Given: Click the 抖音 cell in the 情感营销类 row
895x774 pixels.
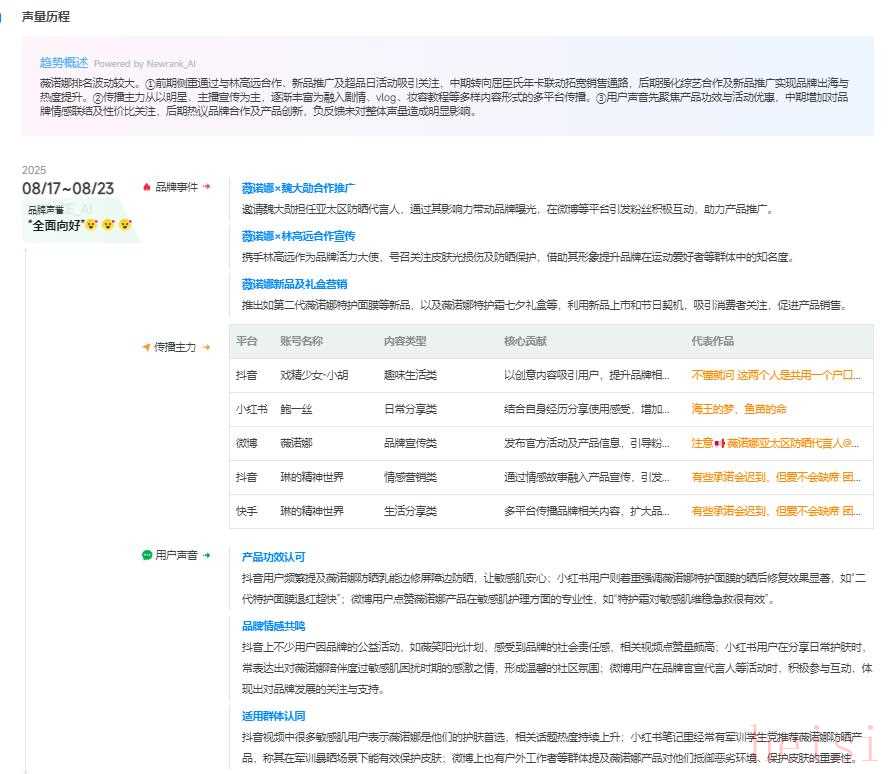Looking at the screenshot, I should coord(247,477).
